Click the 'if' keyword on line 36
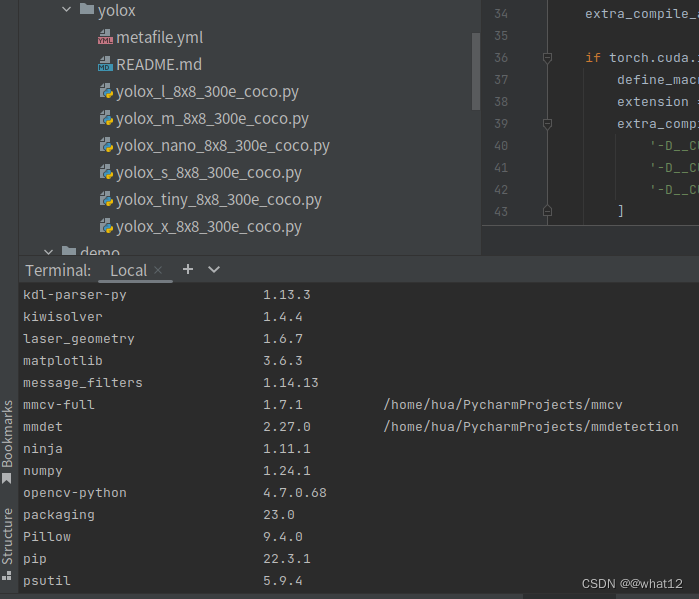The width and height of the screenshot is (699, 599). coord(592,58)
